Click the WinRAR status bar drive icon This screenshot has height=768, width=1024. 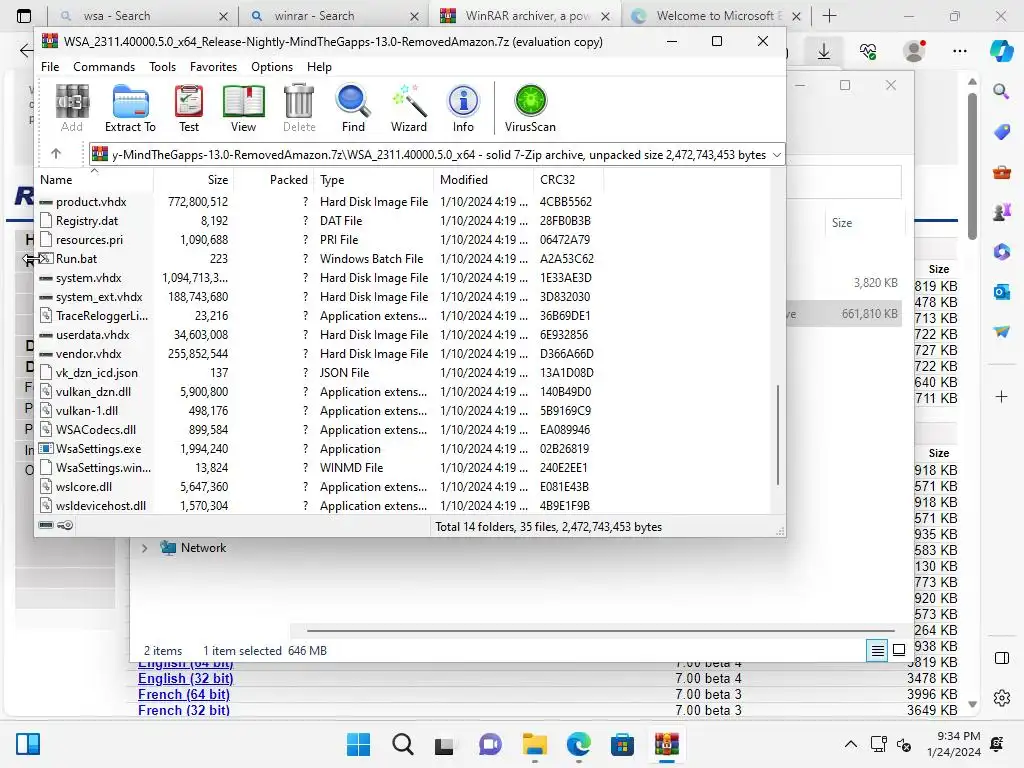coord(46,525)
